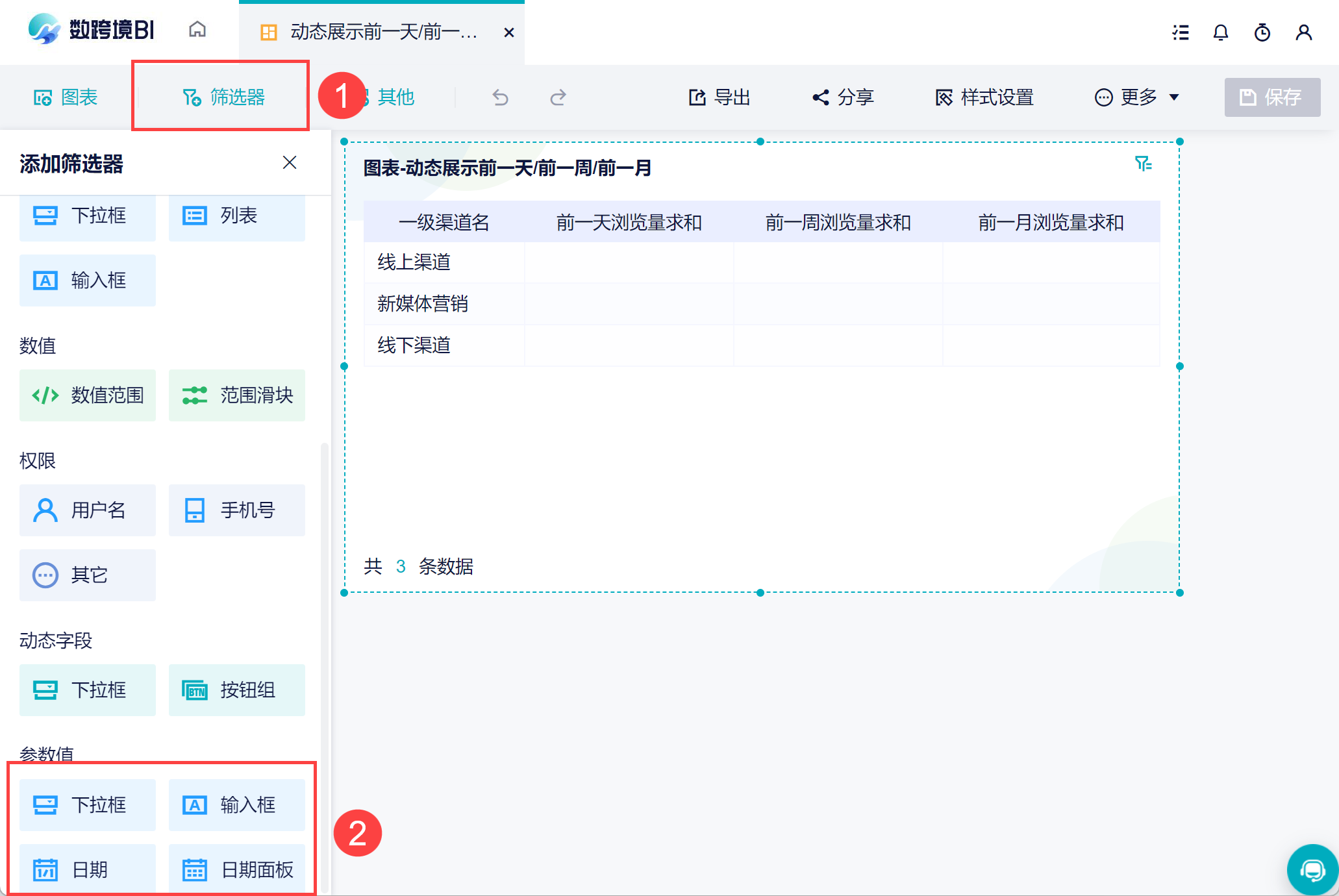This screenshot has height=896, width=1339.
Task: Click the task list icon top right
Action: pyautogui.click(x=1181, y=32)
